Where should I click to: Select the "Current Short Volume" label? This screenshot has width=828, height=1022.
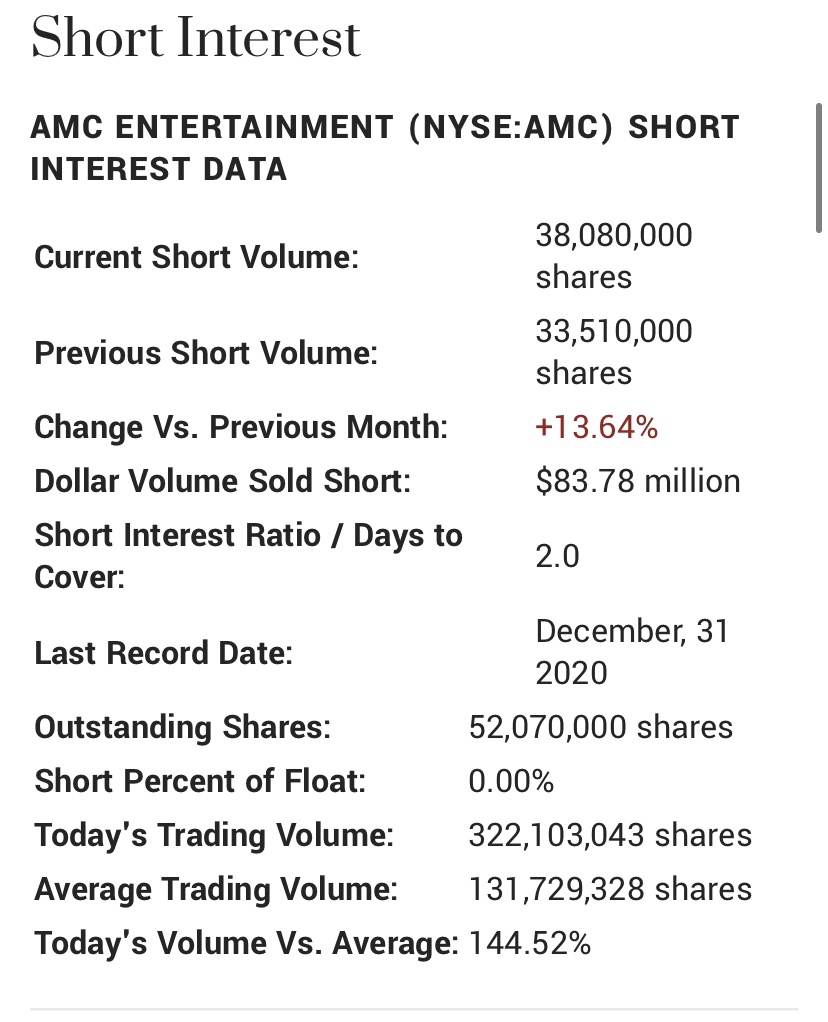point(196,257)
